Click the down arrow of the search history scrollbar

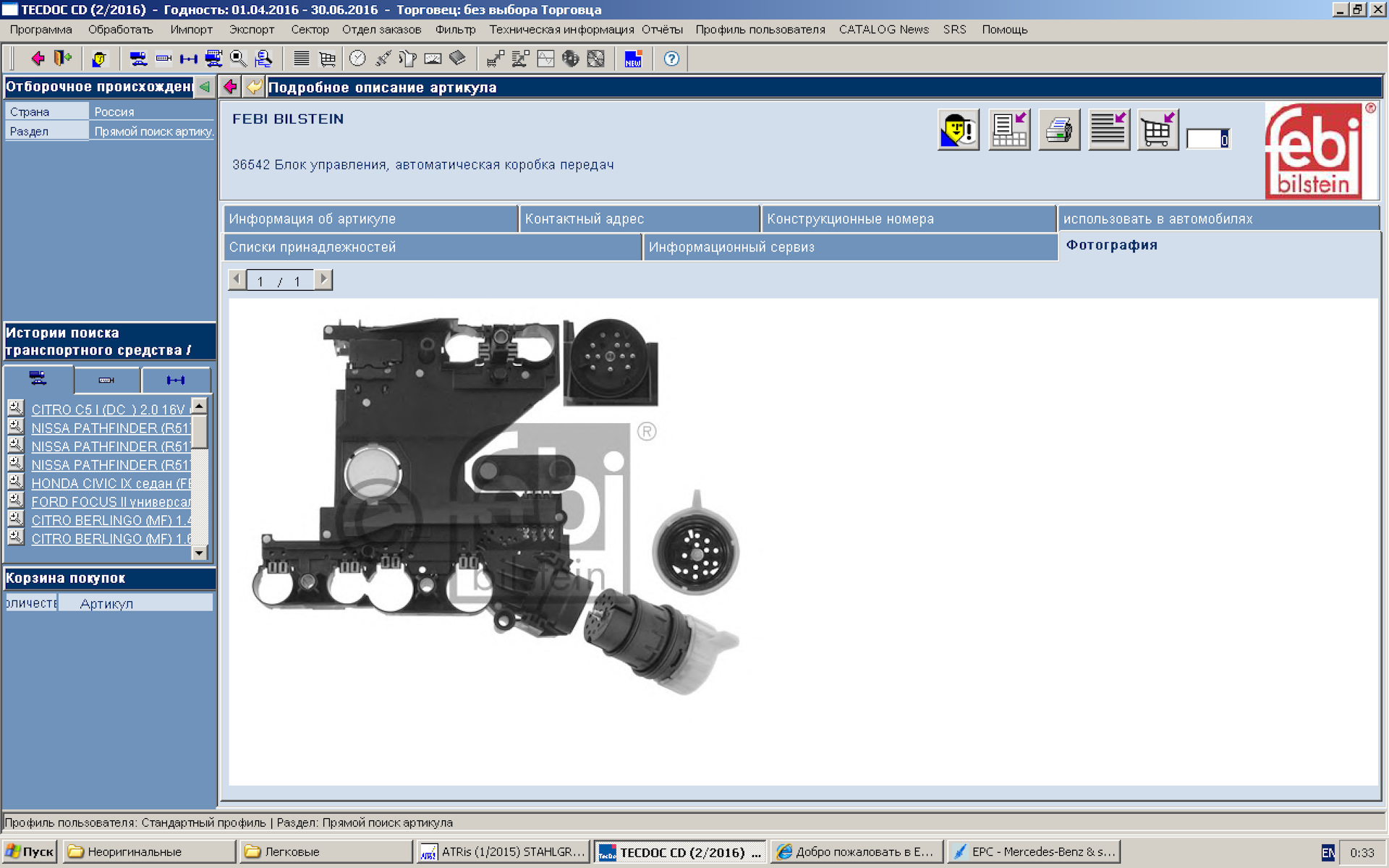point(200,553)
